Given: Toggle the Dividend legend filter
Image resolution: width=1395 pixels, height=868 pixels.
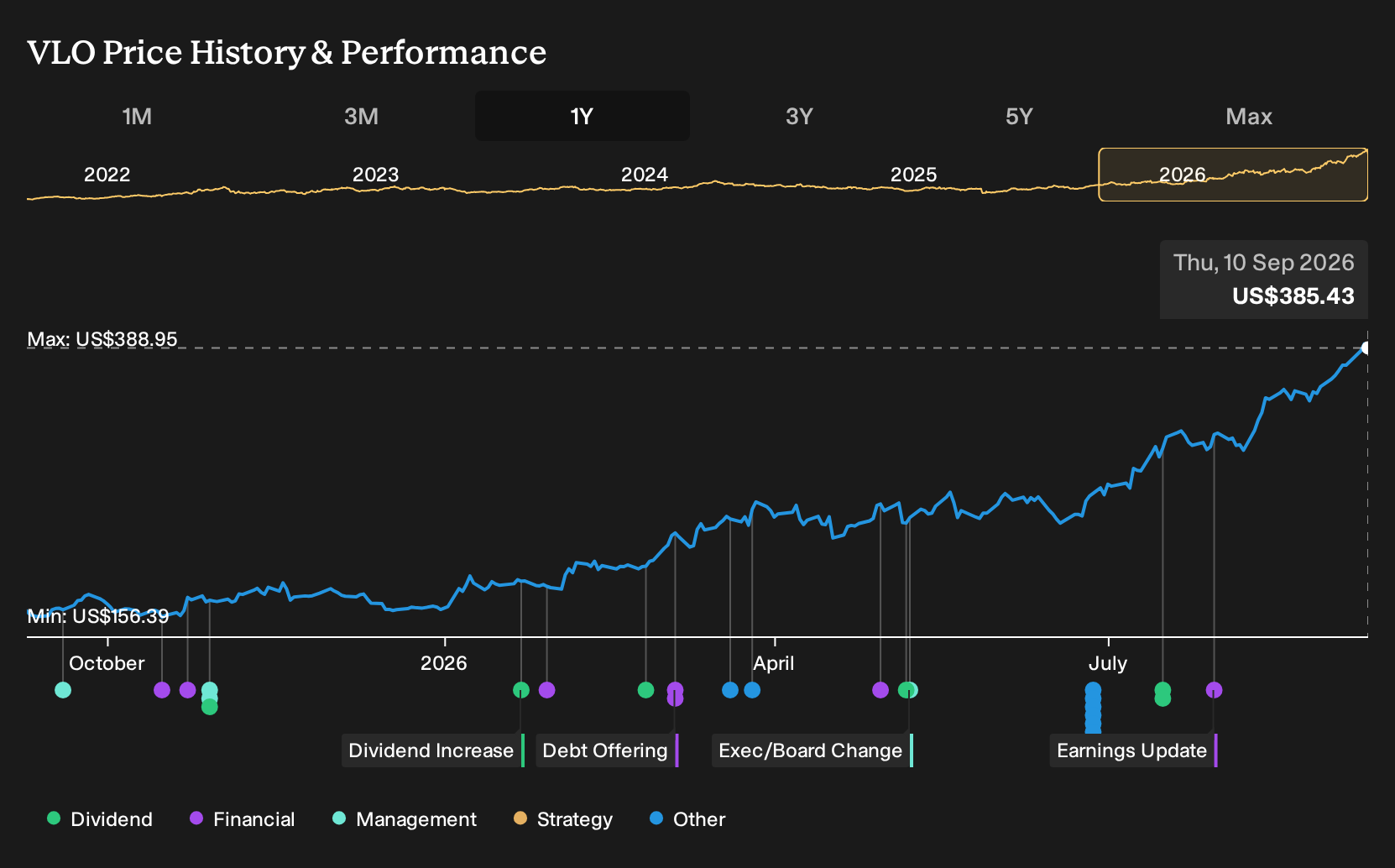Looking at the screenshot, I should pyautogui.click(x=100, y=819).
